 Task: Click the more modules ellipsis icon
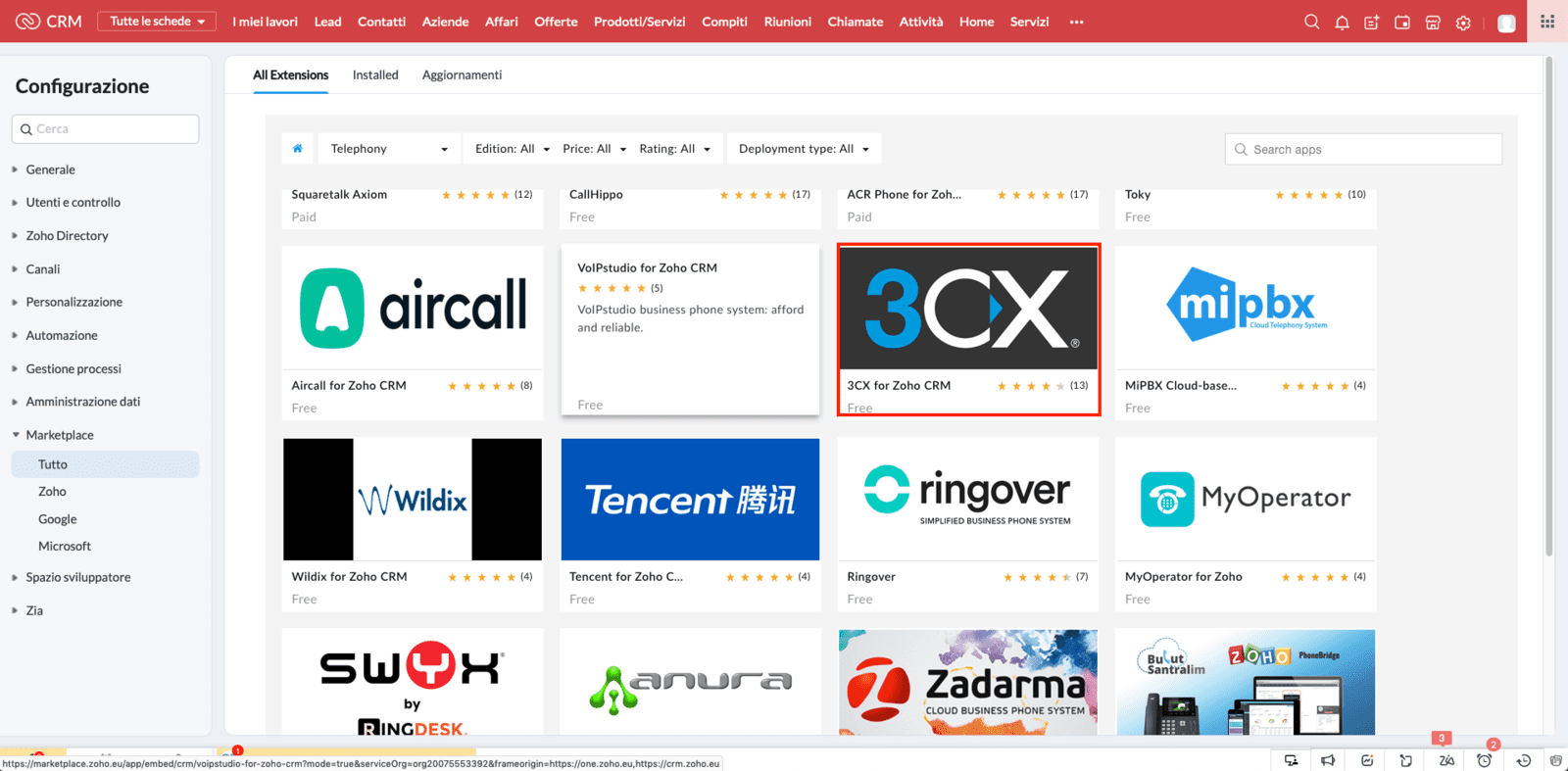click(x=1077, y=22)
